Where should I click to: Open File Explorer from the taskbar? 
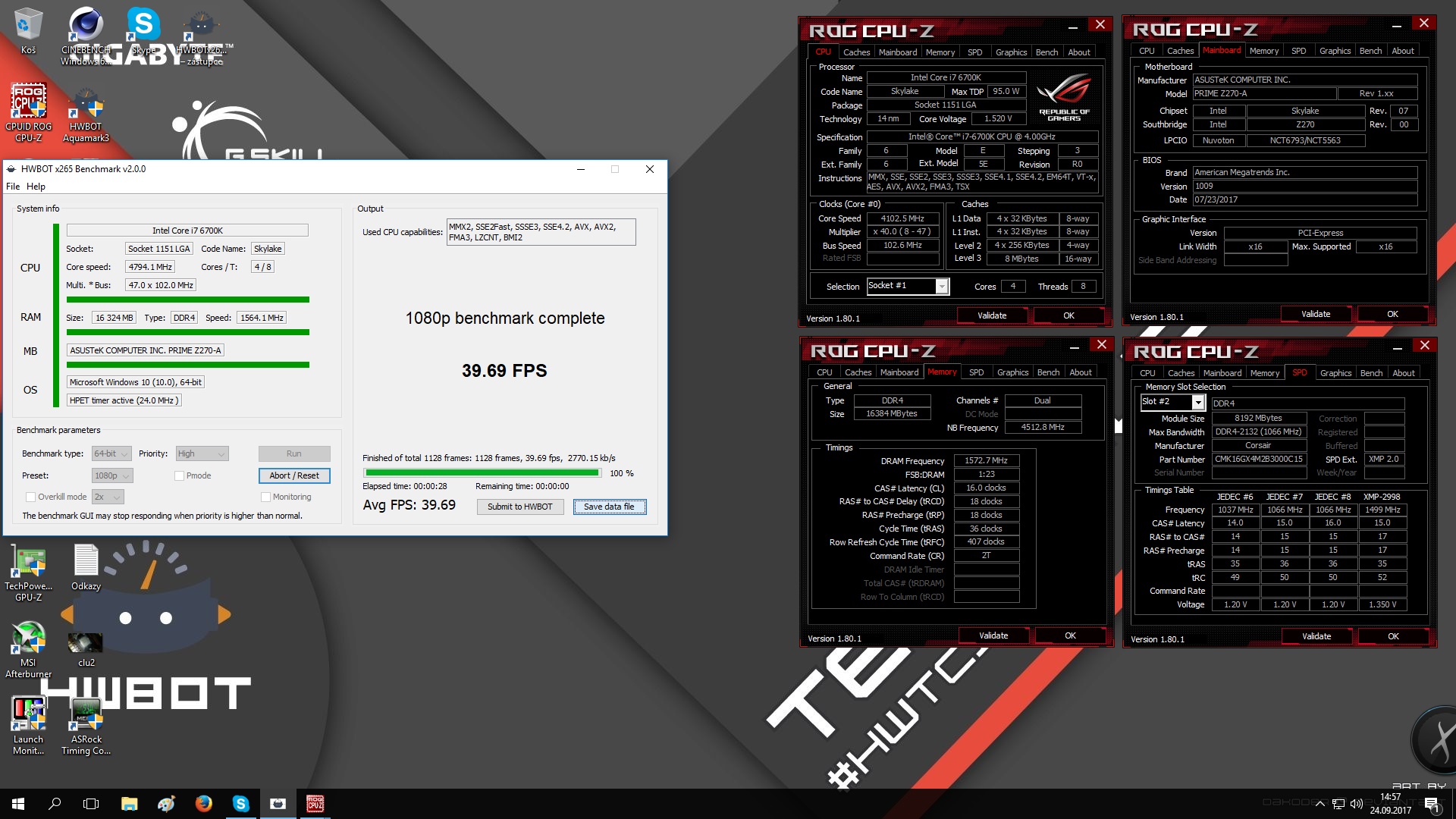[129, 803]
